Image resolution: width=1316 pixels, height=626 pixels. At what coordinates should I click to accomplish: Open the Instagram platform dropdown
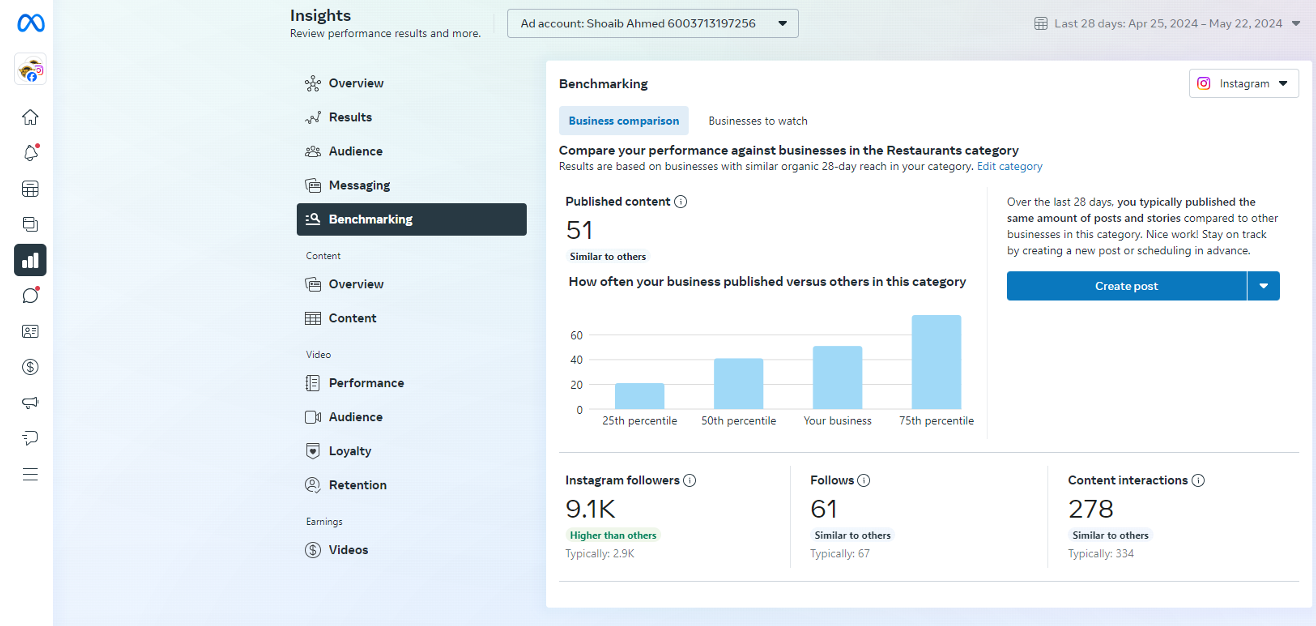[x=1243, y=84]
